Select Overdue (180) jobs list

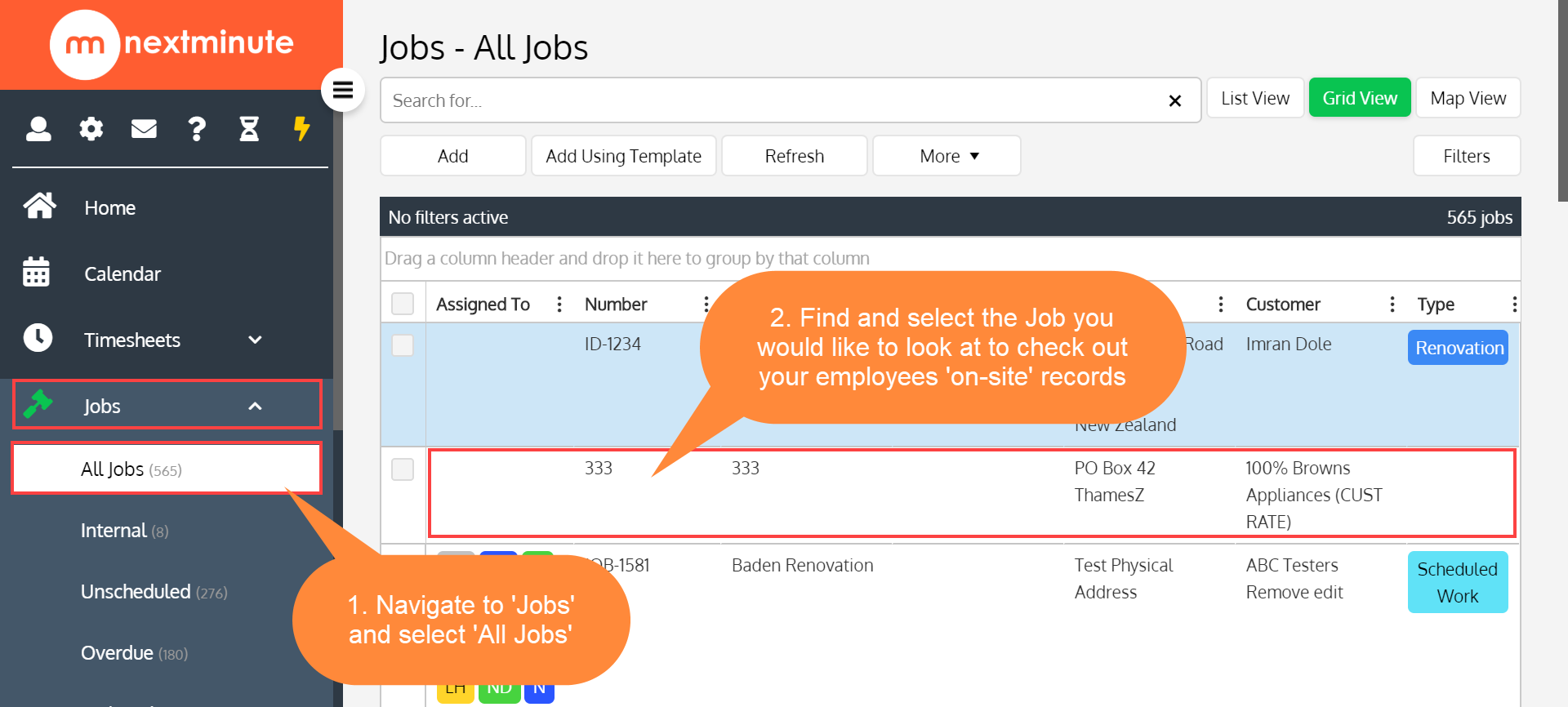tap(134, 653)
